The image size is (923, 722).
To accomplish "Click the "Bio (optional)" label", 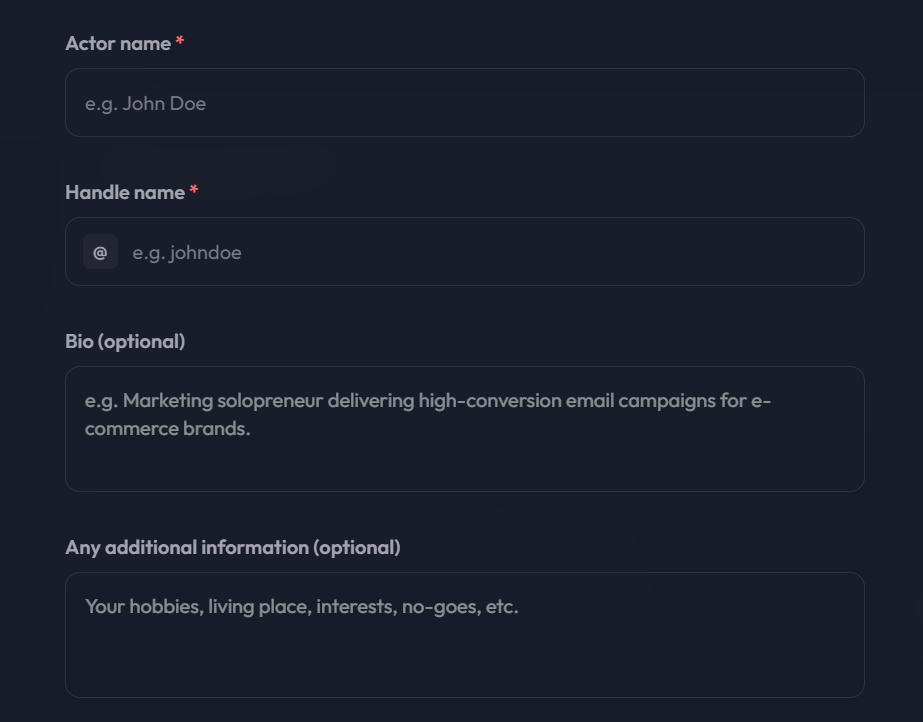I will (x=125, y=341).
